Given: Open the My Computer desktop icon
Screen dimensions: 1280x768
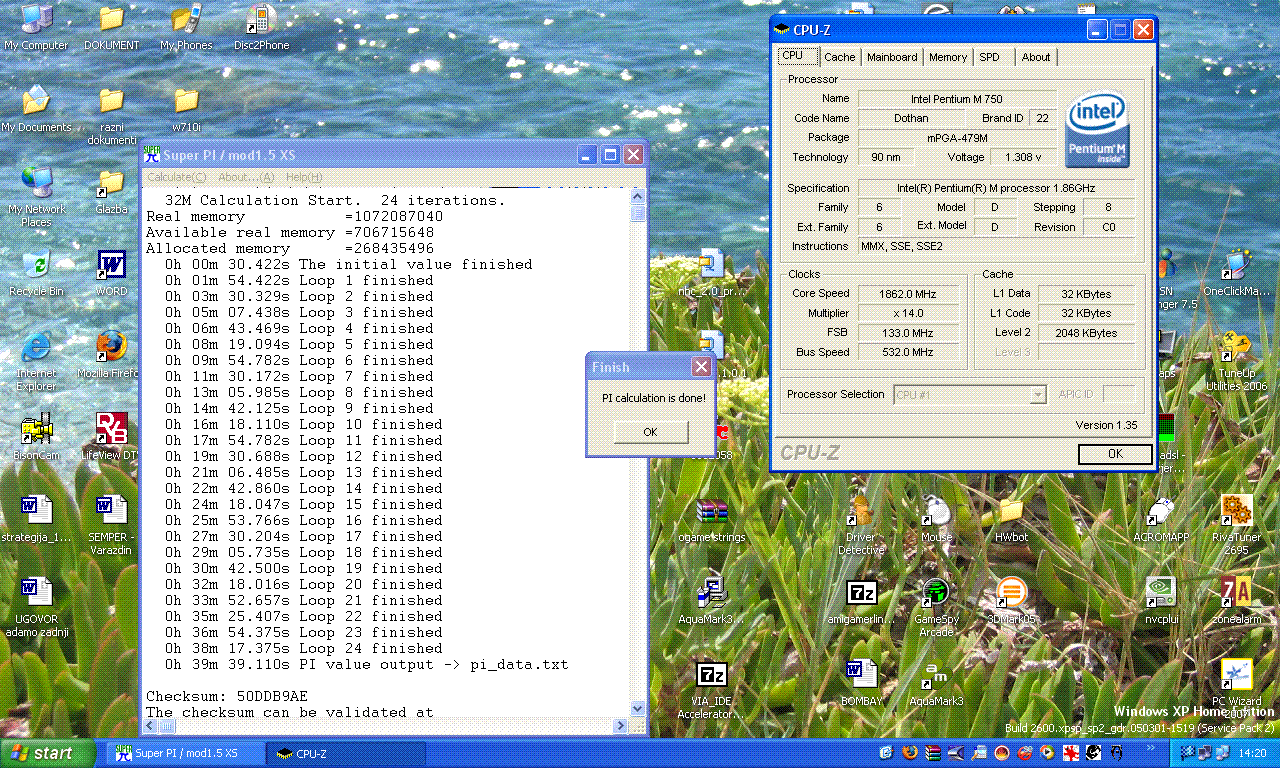Looking at the screenshot, I should pos(36,26).
